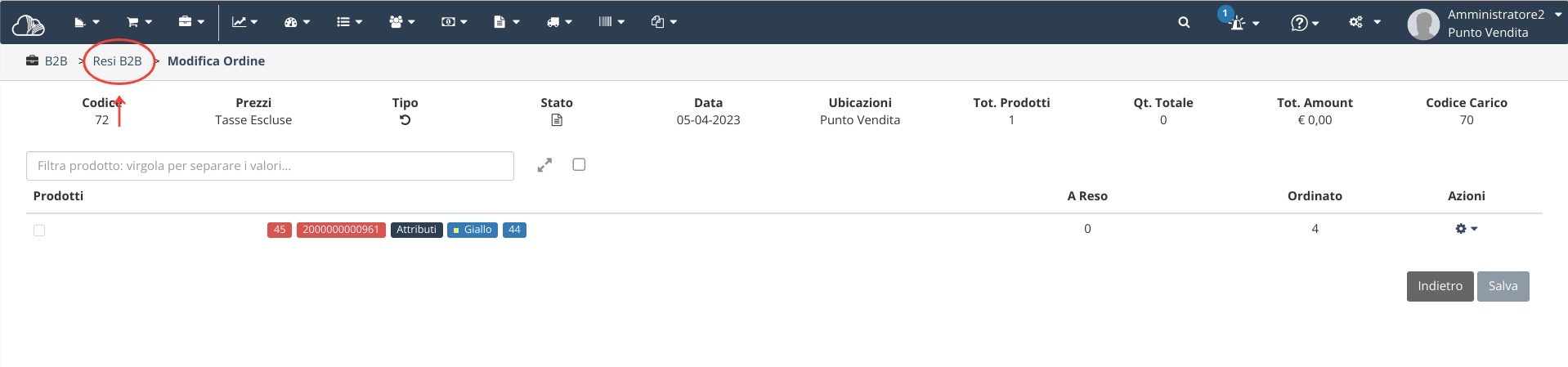Open the shopping cart menu
The width and height of the screenshot is (1568, 367).
point(139,22)
